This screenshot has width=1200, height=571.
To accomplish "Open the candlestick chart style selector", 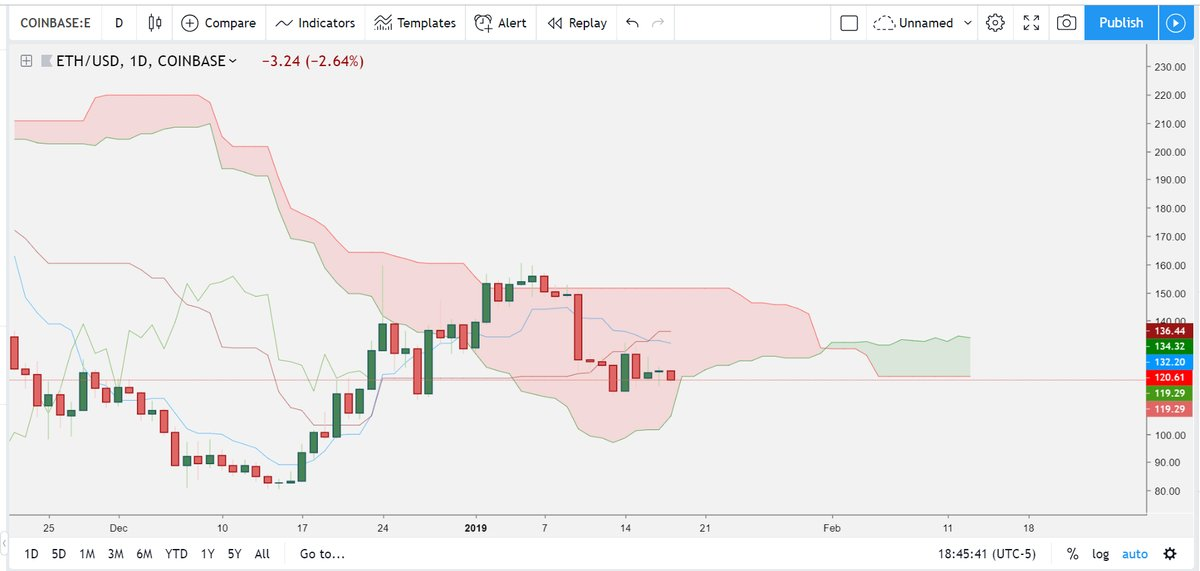I will (154, 23).
